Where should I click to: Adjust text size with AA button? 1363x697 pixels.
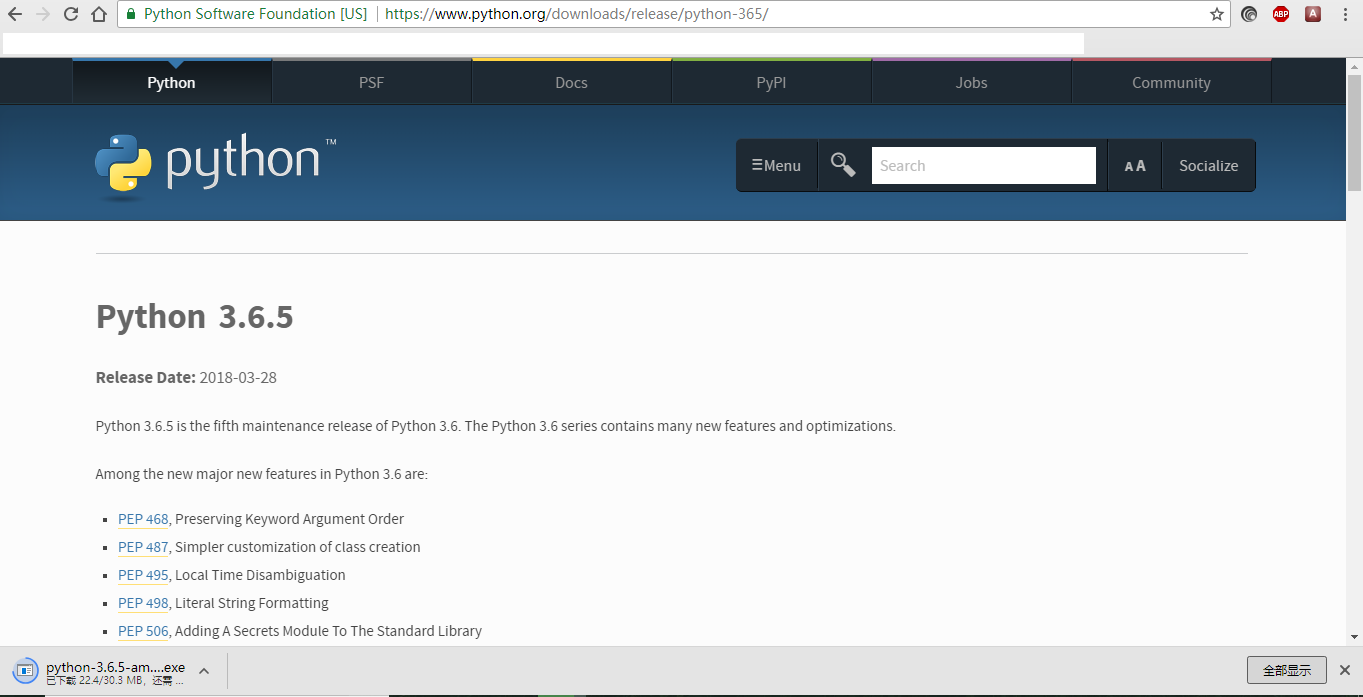coord(1135,166)
